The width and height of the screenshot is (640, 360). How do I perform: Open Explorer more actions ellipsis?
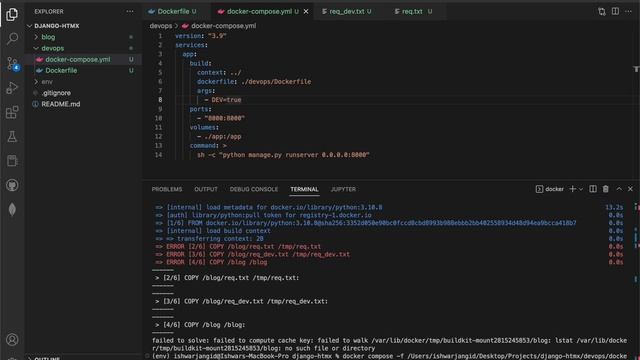pyautogui.click(x=130, y=11)
